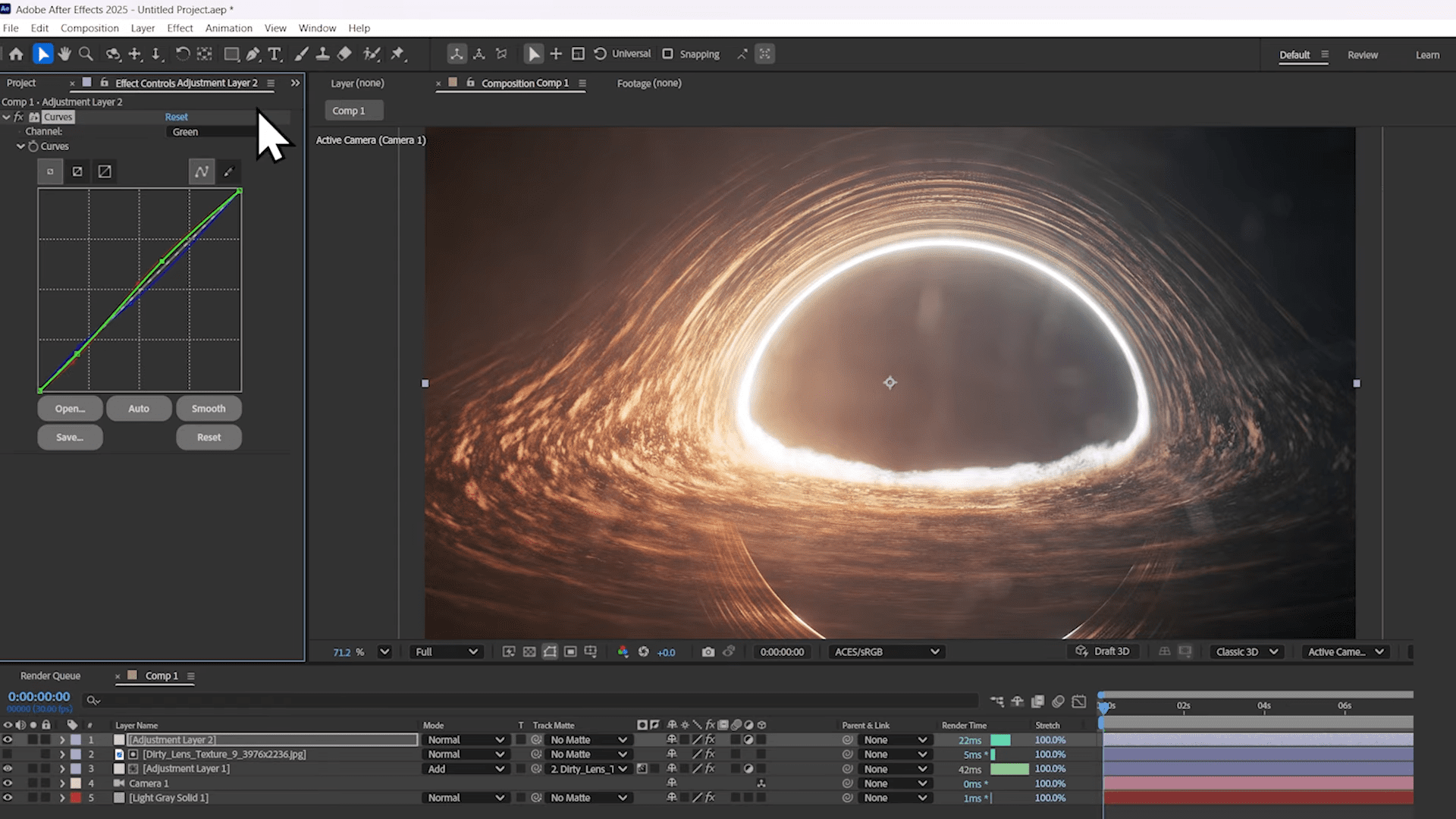1456x819 pixels.
Task: Enable the effect checkbox for Dirty_Lens_Texture layer
Action: (711, 755)
